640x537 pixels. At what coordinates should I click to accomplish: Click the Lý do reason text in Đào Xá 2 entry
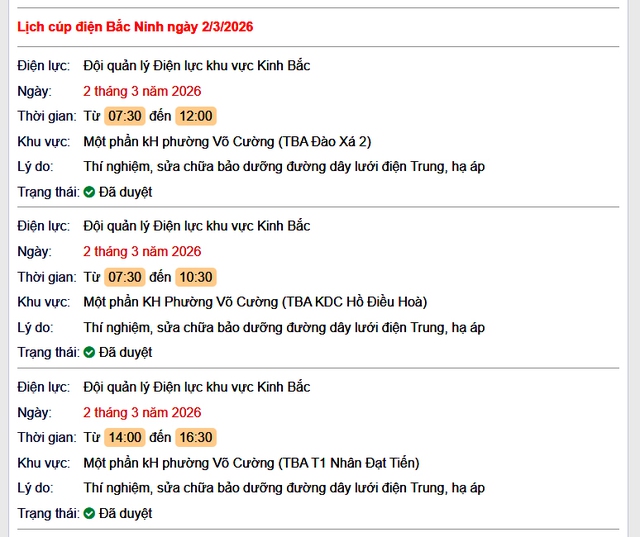click(x=284, y=166)
